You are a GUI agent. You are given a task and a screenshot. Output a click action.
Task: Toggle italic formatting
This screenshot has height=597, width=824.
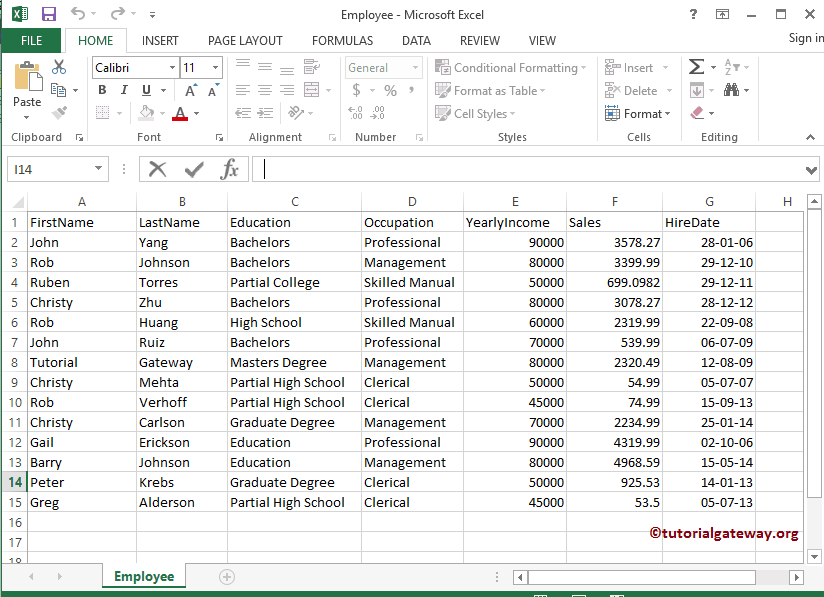click(x=123, y=89)
